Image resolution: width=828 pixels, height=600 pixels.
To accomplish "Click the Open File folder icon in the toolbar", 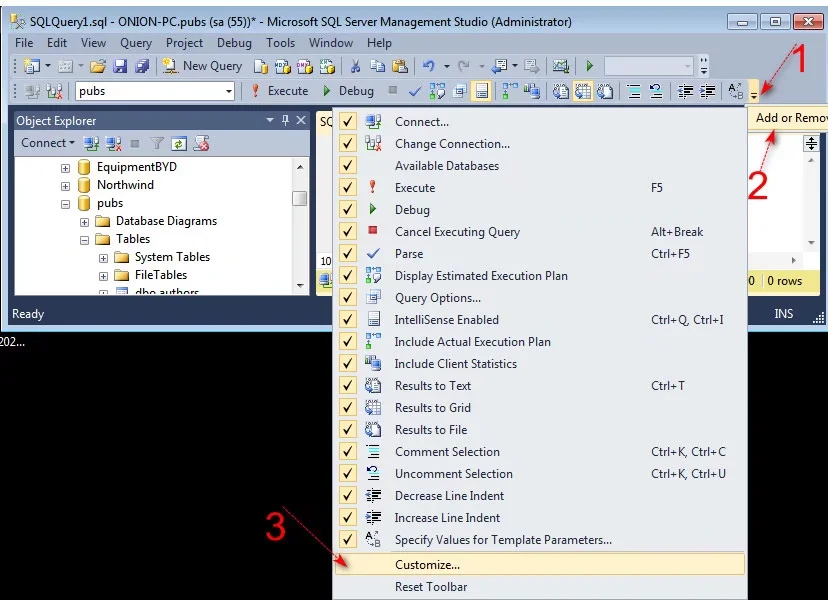I will [97, 66].
